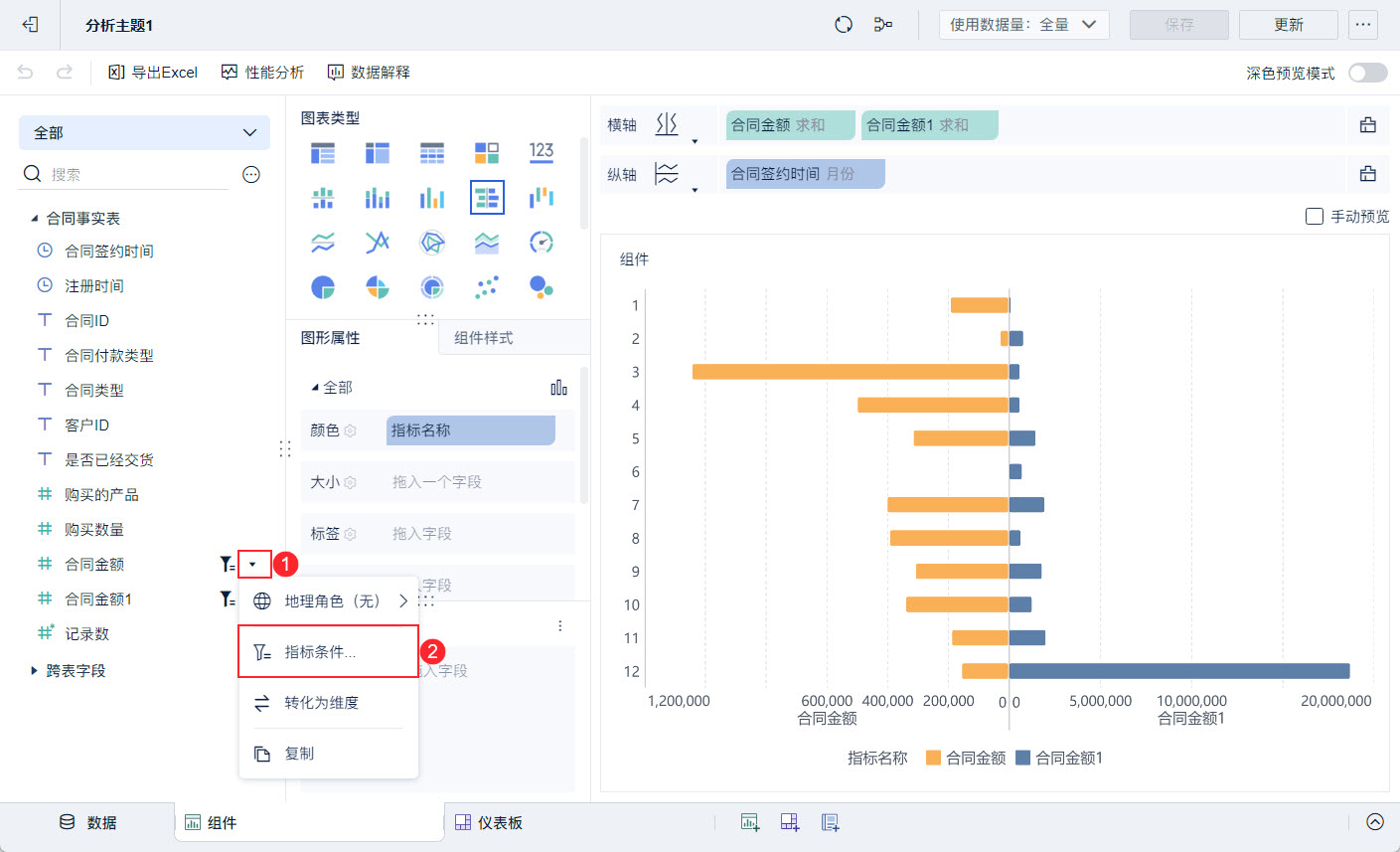Switch to the 组件样式 tab

(484, 338)
